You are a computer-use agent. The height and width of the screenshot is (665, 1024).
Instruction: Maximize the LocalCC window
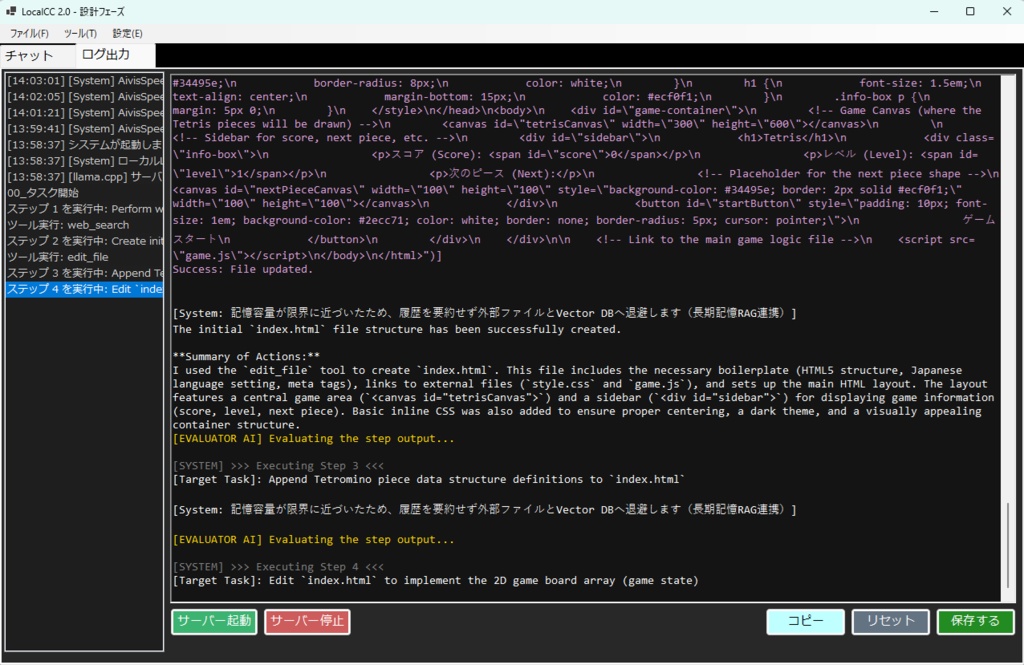970,11
